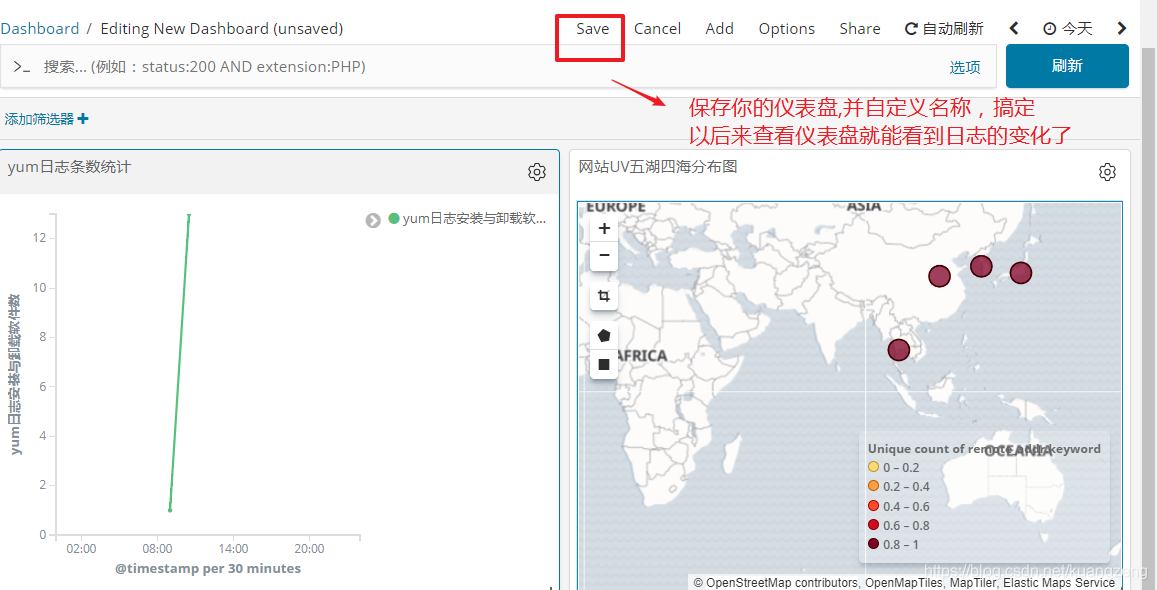Click the map marker over Thailand
This screenshot has height=590, width=1157.
[899, 350]
